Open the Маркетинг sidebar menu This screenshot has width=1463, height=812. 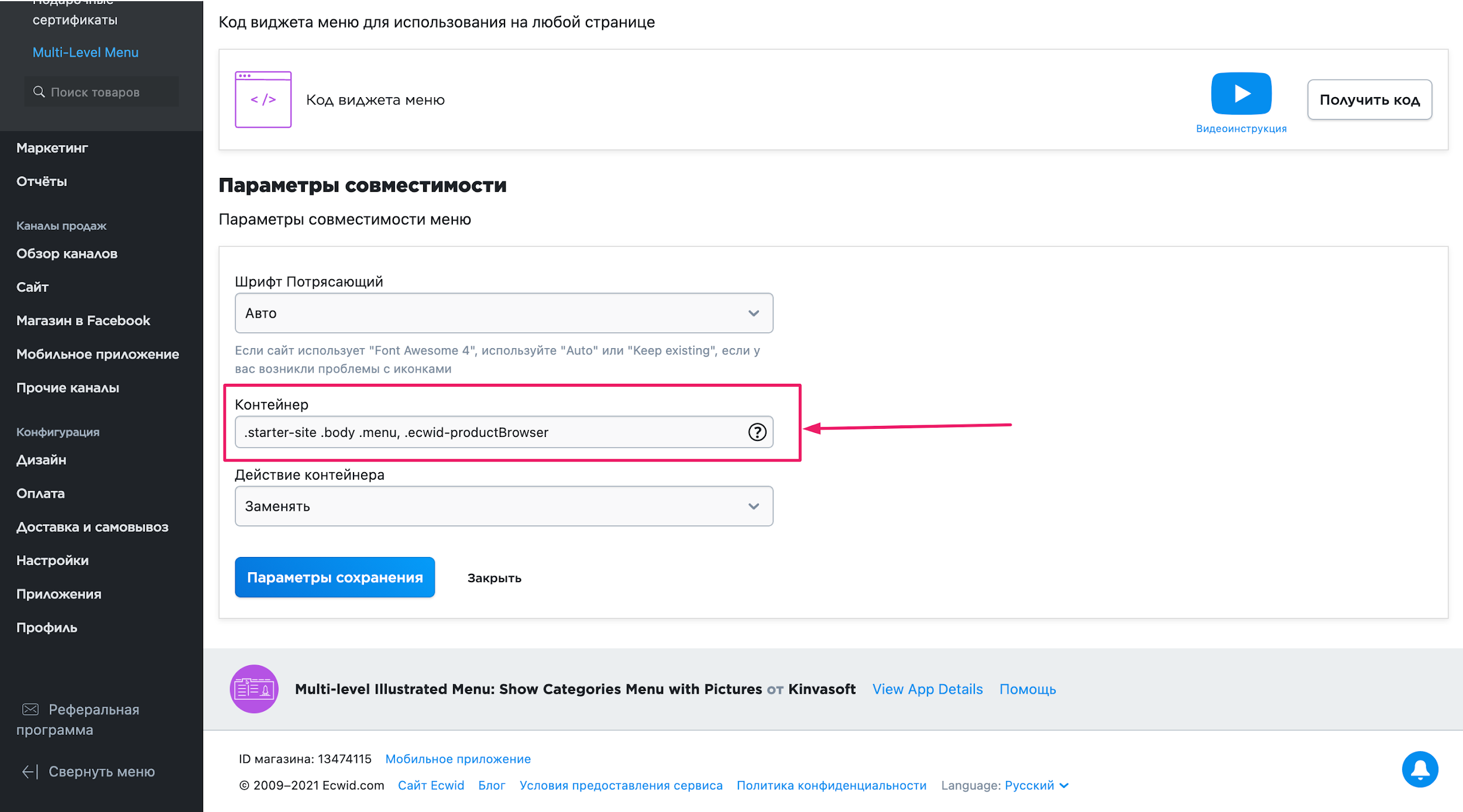click(x=52, y=148)
